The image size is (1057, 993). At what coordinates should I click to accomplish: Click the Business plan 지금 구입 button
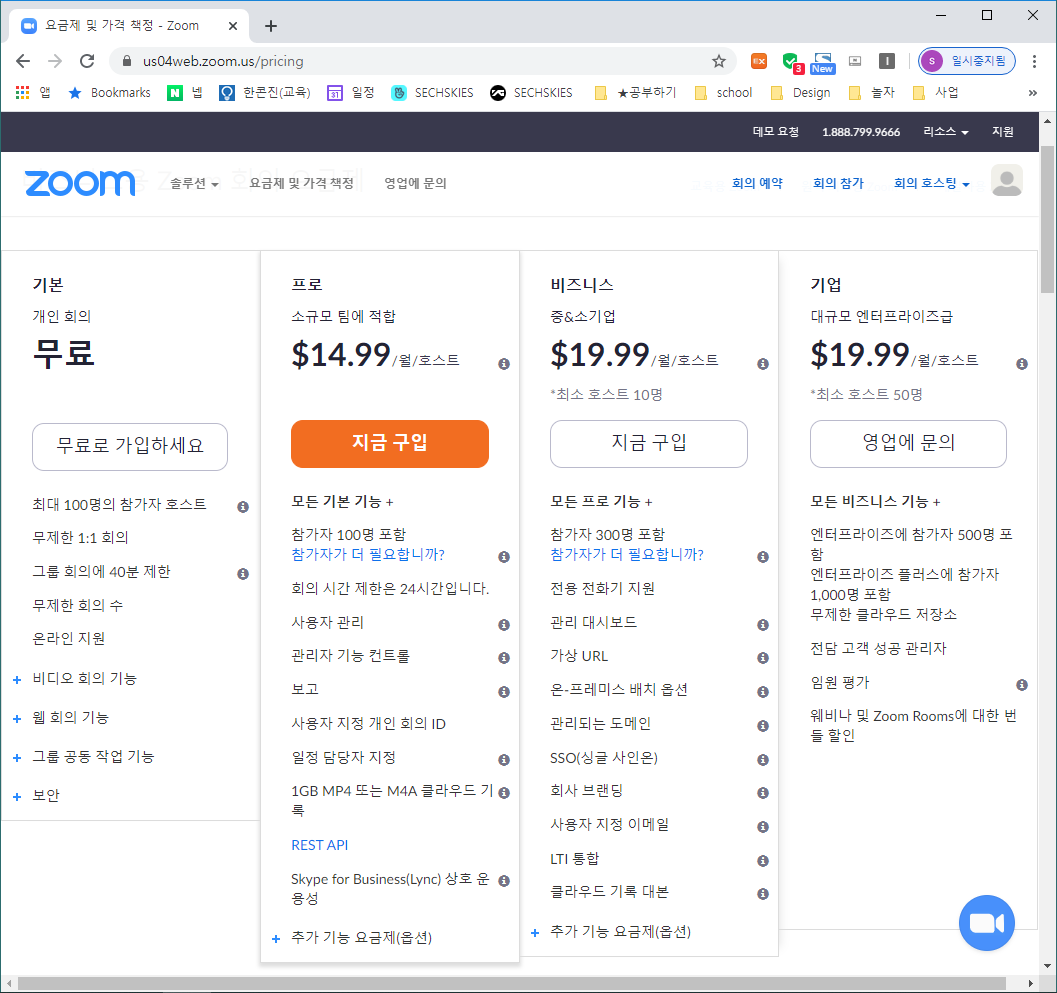[648, 444]
